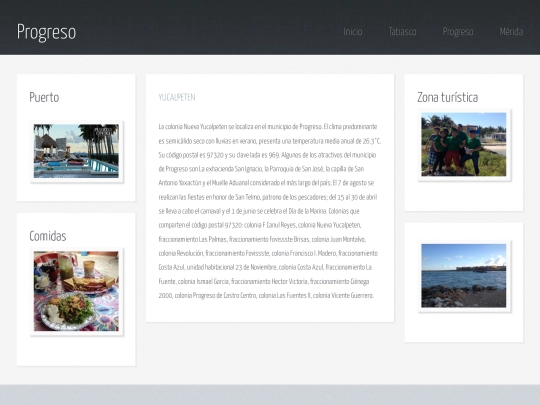Click the Puerto heading

click(x=44, y=97)
